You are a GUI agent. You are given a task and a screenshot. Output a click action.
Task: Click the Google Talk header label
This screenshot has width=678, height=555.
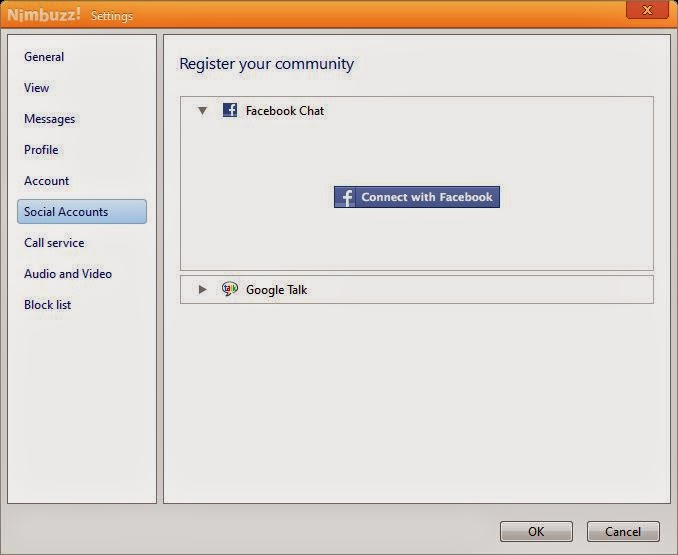pyautogui.click(x=276, y=290)
